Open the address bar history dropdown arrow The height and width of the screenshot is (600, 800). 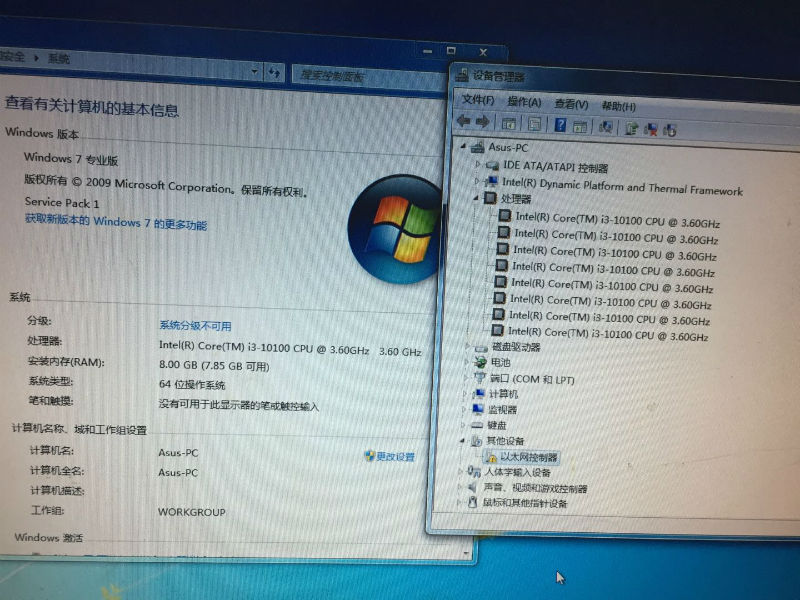tap(255, 72)
